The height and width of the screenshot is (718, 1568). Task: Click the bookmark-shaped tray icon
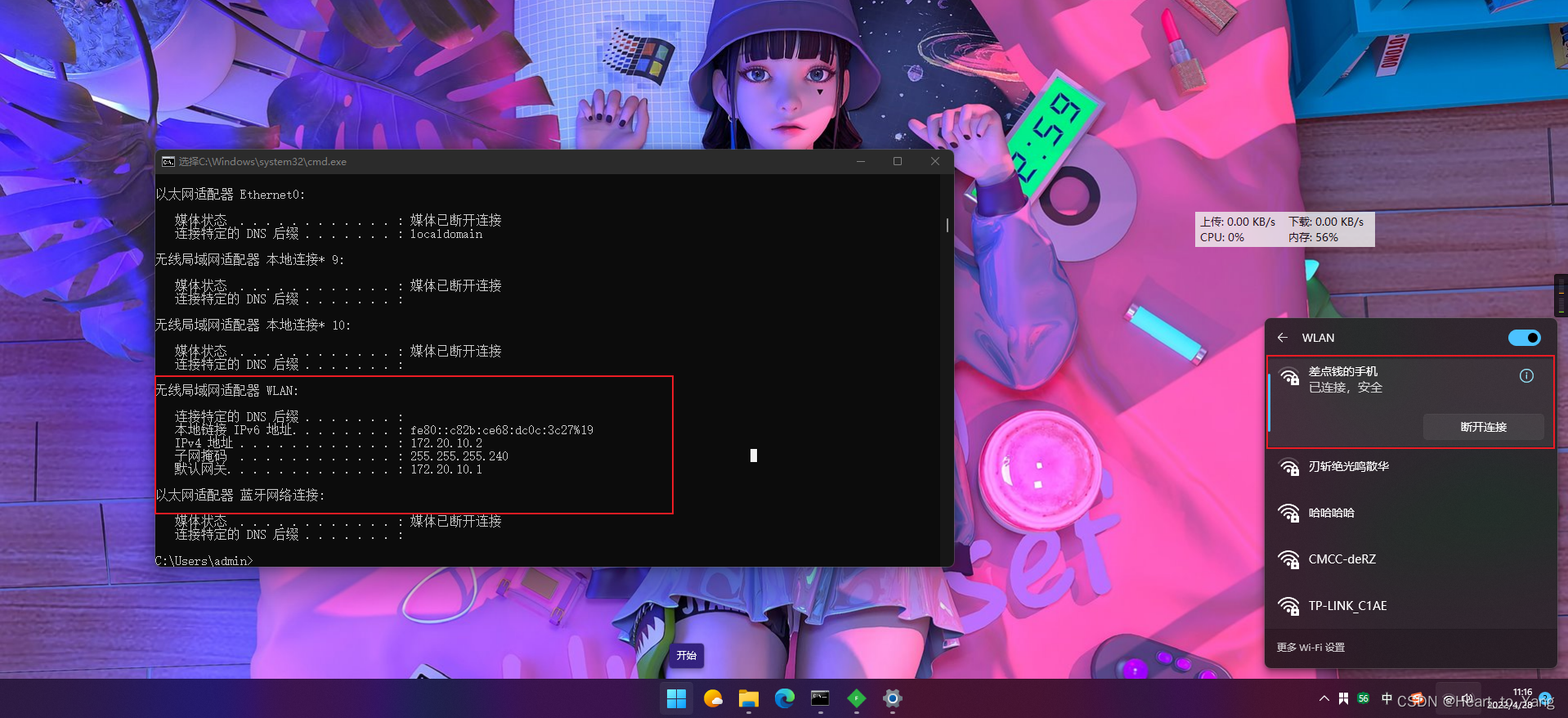(1344, 698)
